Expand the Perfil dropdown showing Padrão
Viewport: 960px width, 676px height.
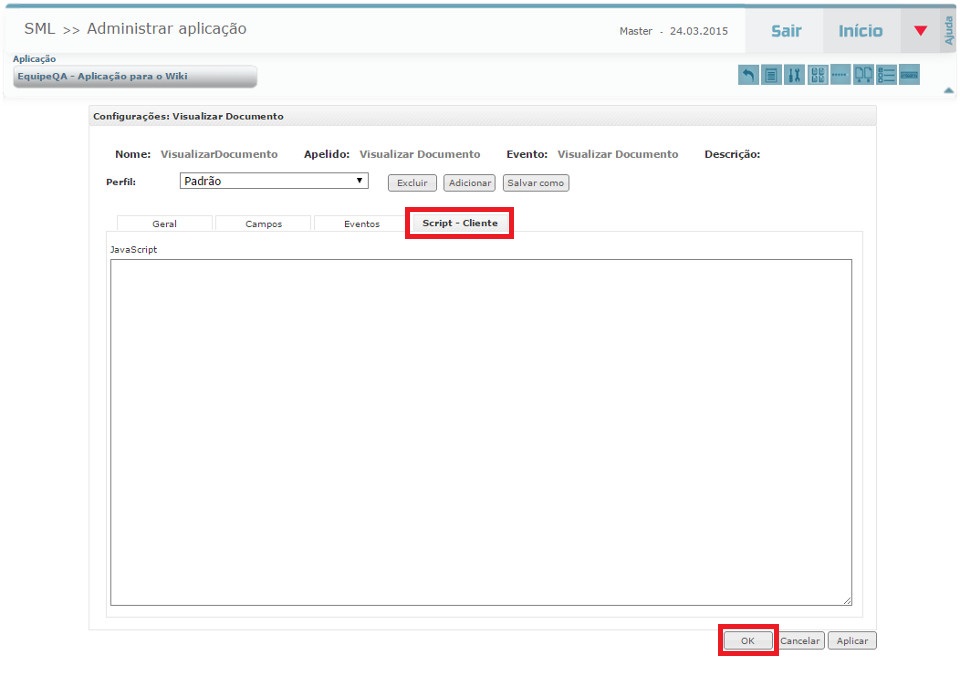click(x=274, y=181)
